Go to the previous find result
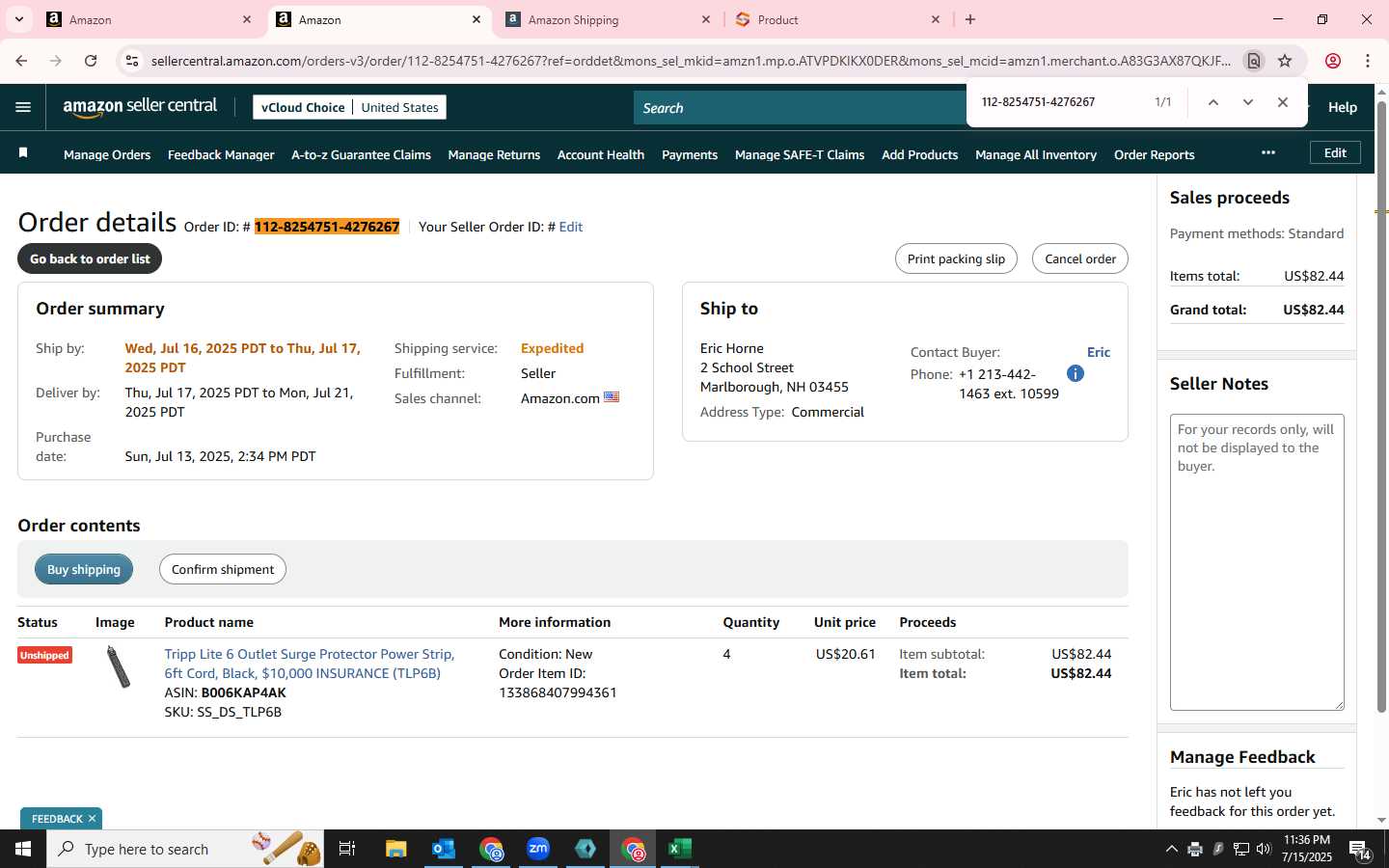The height and width of the screenshot is (868, 1389). point(1212,102)
